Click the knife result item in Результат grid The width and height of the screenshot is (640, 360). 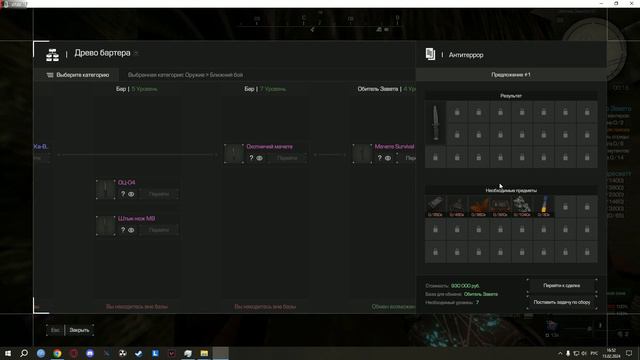[x=435, y=123]
